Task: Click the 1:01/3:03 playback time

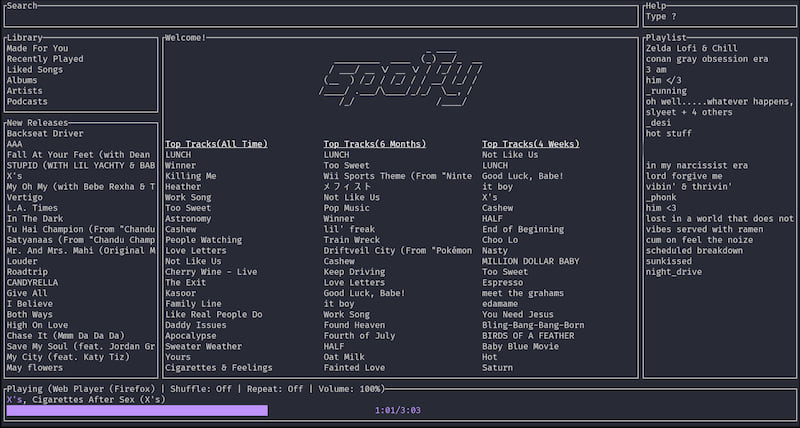Action: (x=398, y=411)
